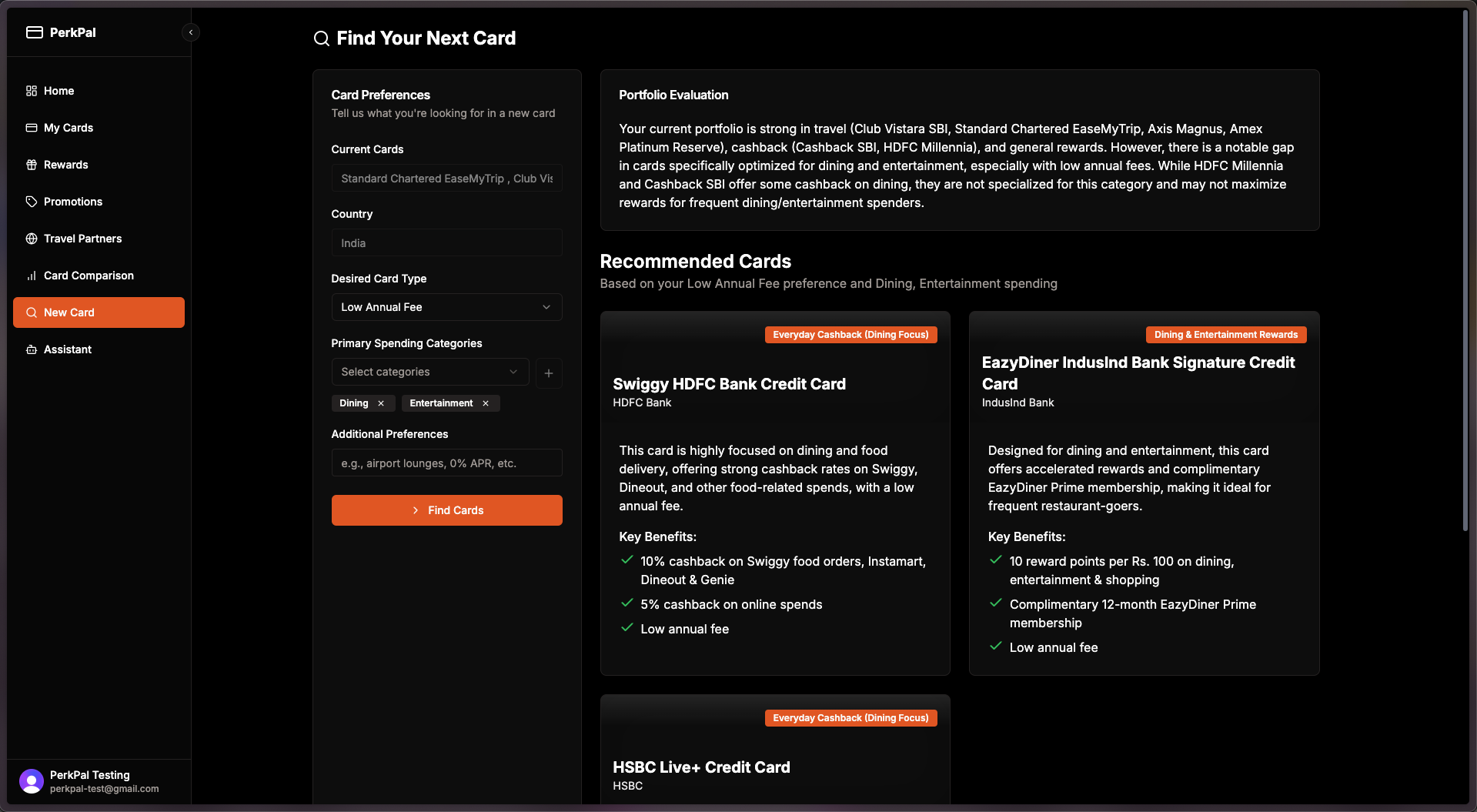Collapse the sidebar with the chevron button

(x=191, y=32)
